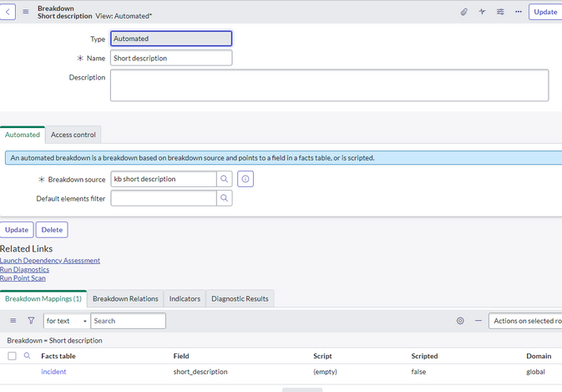The height and width of the screenshot is (392, 562).
Task: Open Actions on selected rows dropdown
Action: tap(525, 321)
